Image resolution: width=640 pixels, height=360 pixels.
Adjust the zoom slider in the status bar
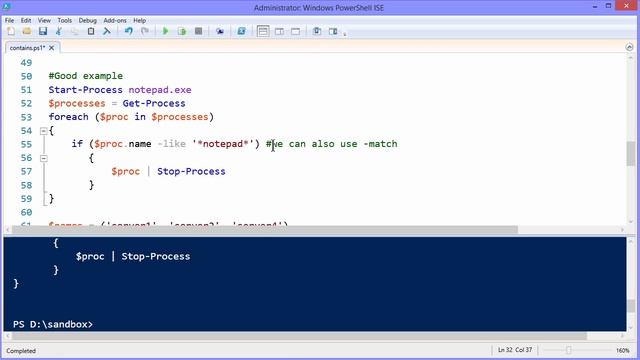(x=569, y=350)
